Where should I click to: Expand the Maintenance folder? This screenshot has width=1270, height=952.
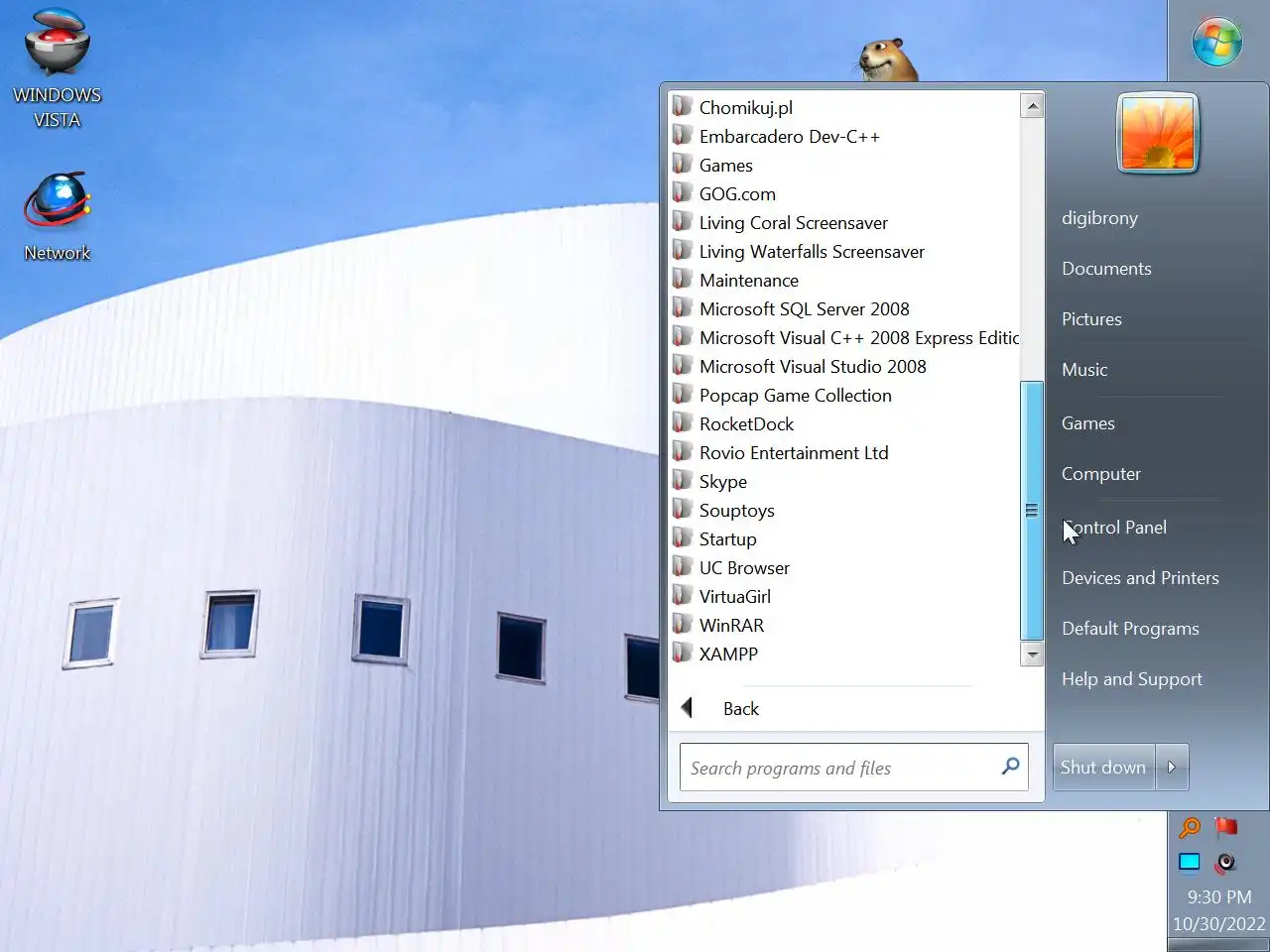[844, 280]
